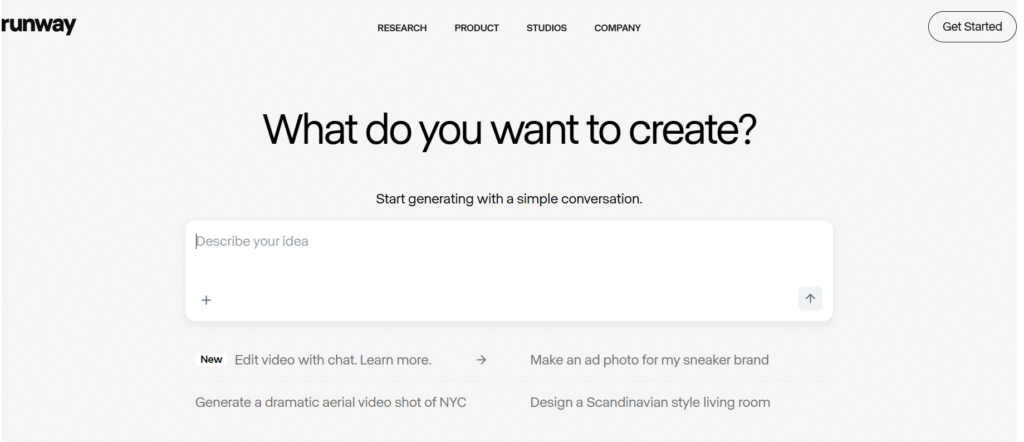The width and height of the screenshot is (1024, 442).
Task: Go to the STUDIOS nav item
Action: click(546, 28)
